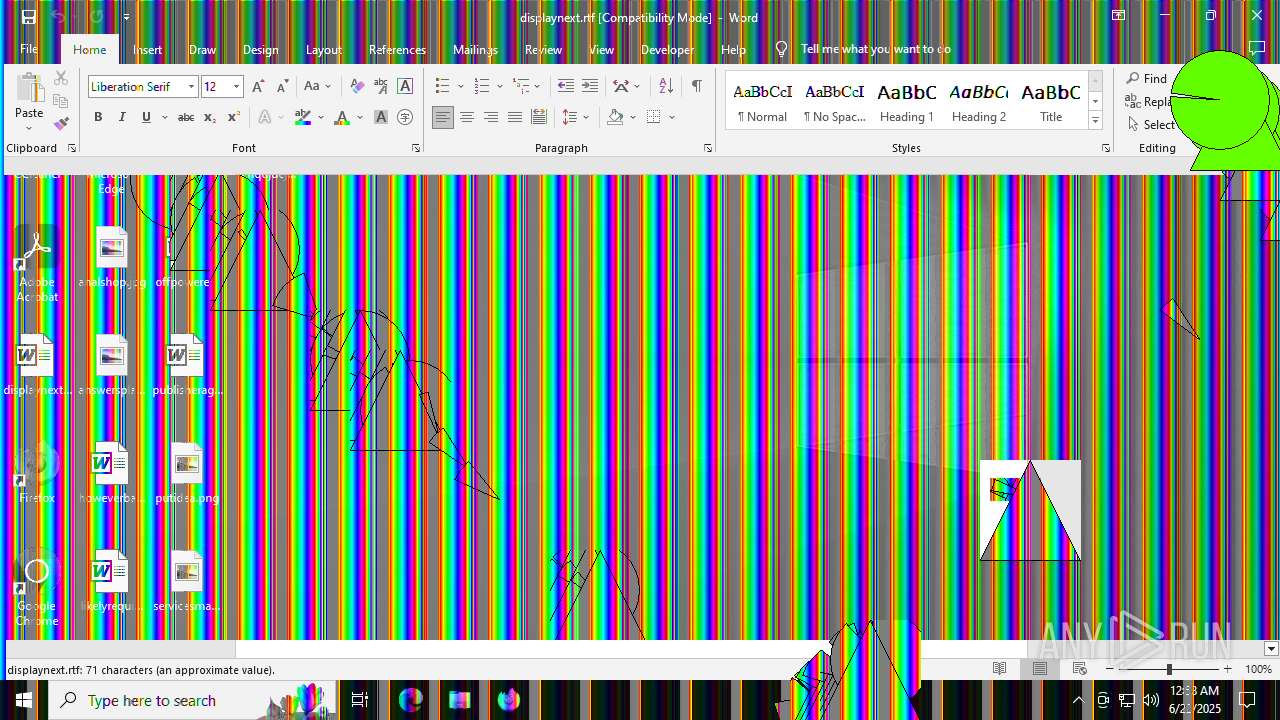This screenshot has width=1280, height=720.
Task: Toggle Italic formatting
Action: [x=122, y=118]
